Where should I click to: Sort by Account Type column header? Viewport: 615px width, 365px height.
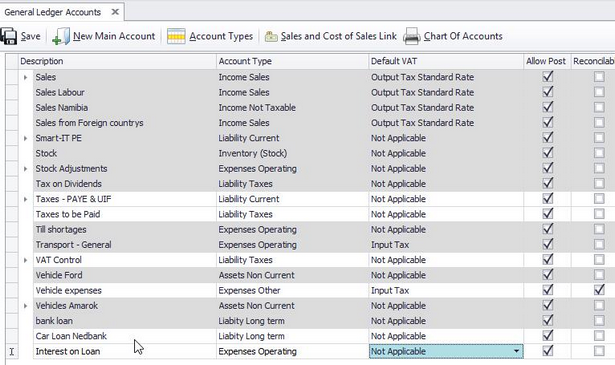click(x=292, y=61)
